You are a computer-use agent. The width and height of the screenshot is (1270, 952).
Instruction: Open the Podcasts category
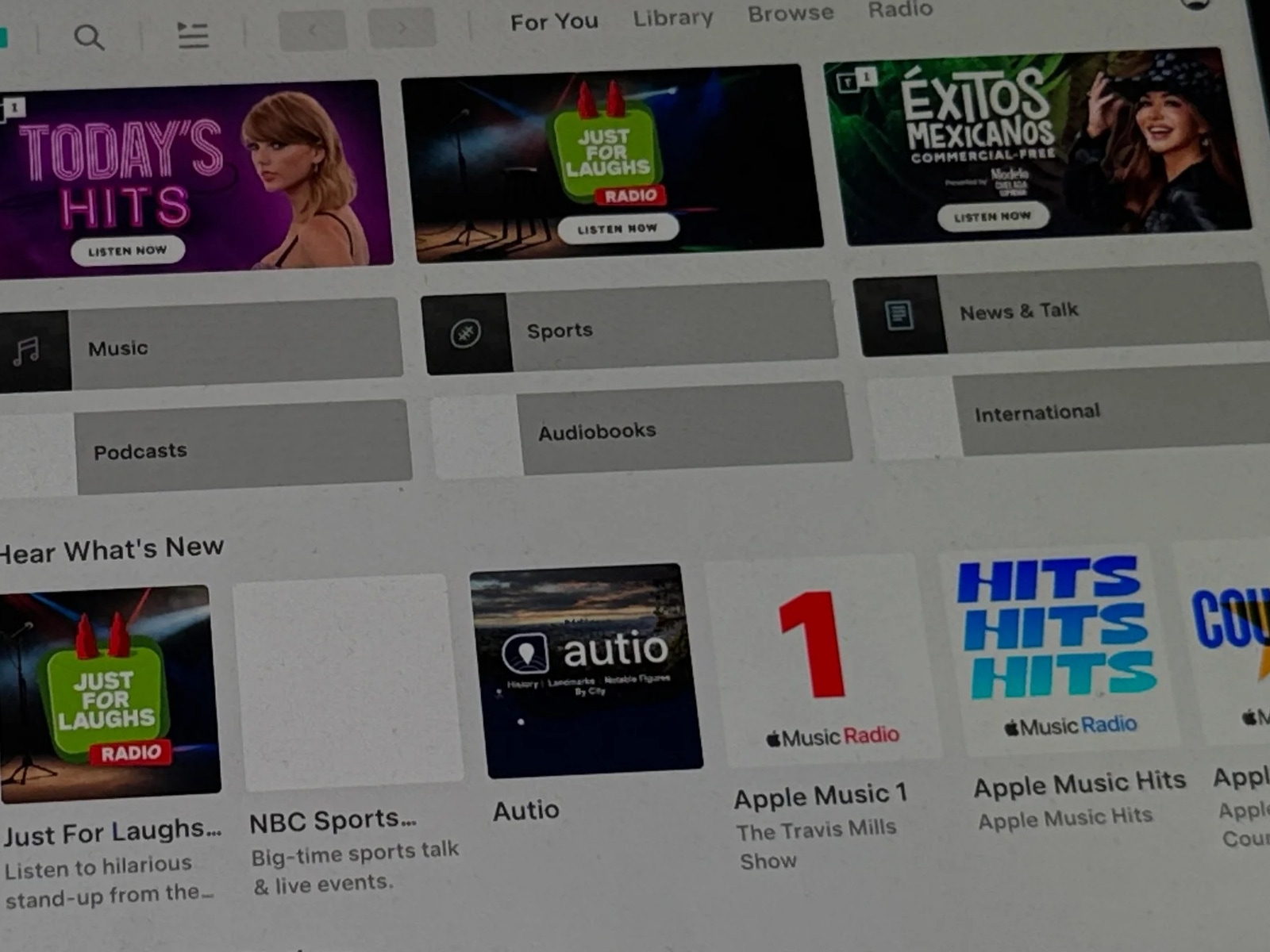tap(205, 448)
